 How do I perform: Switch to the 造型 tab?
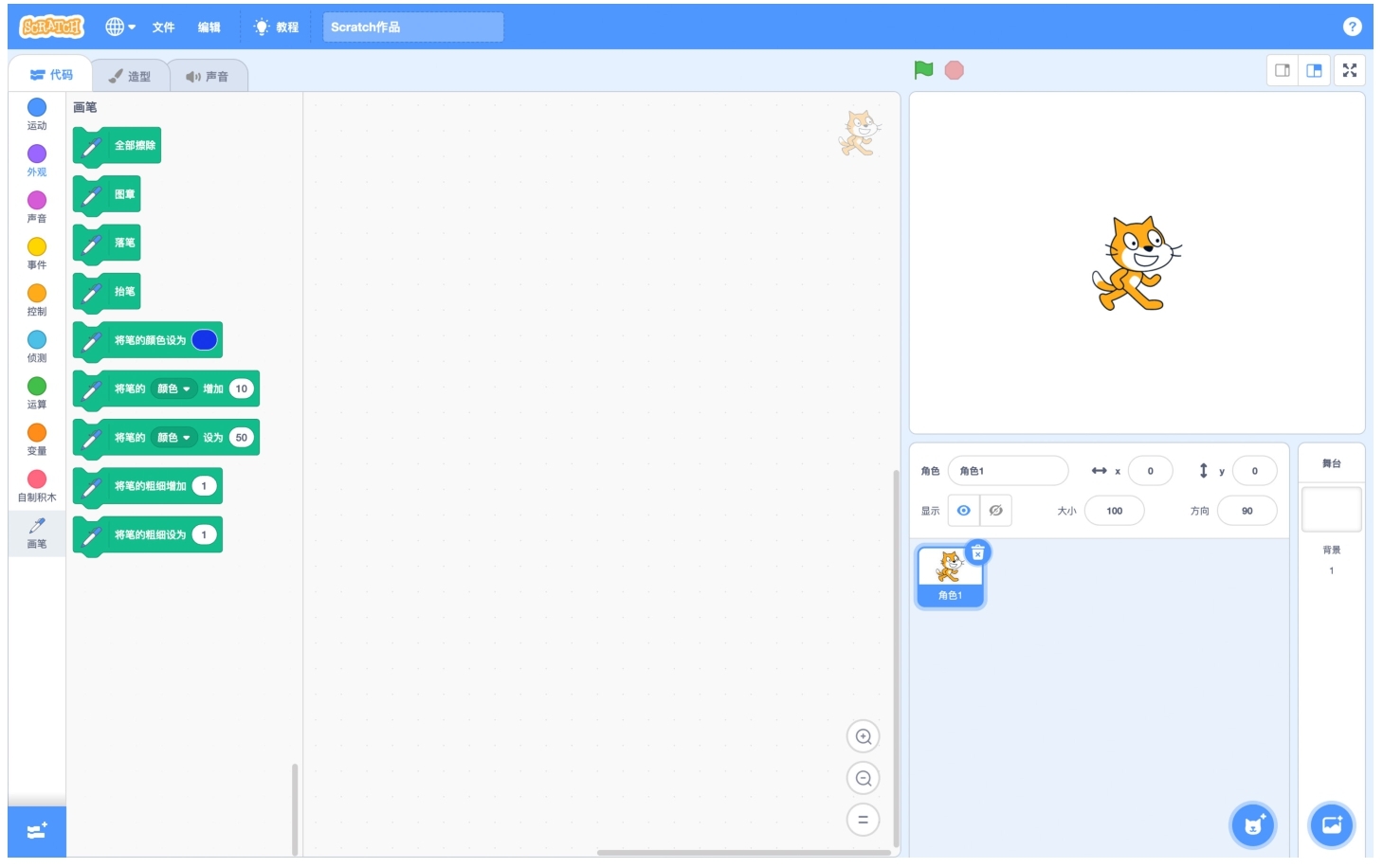[x=130, y=76]
